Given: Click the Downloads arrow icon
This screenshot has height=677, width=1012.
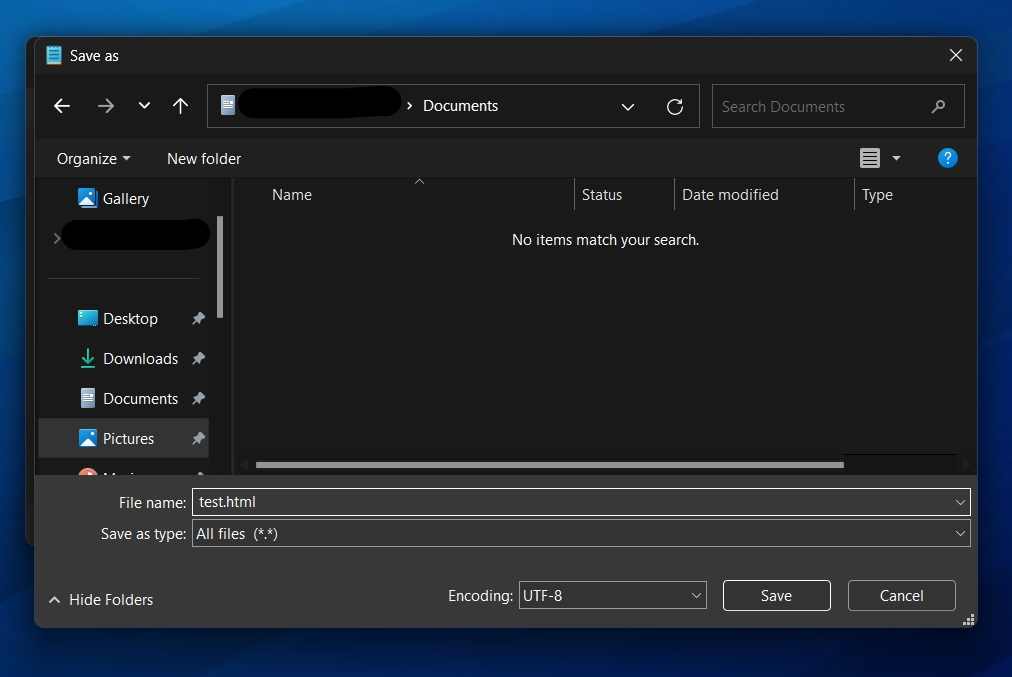Looking at the screenshot, I should point(88,358).
